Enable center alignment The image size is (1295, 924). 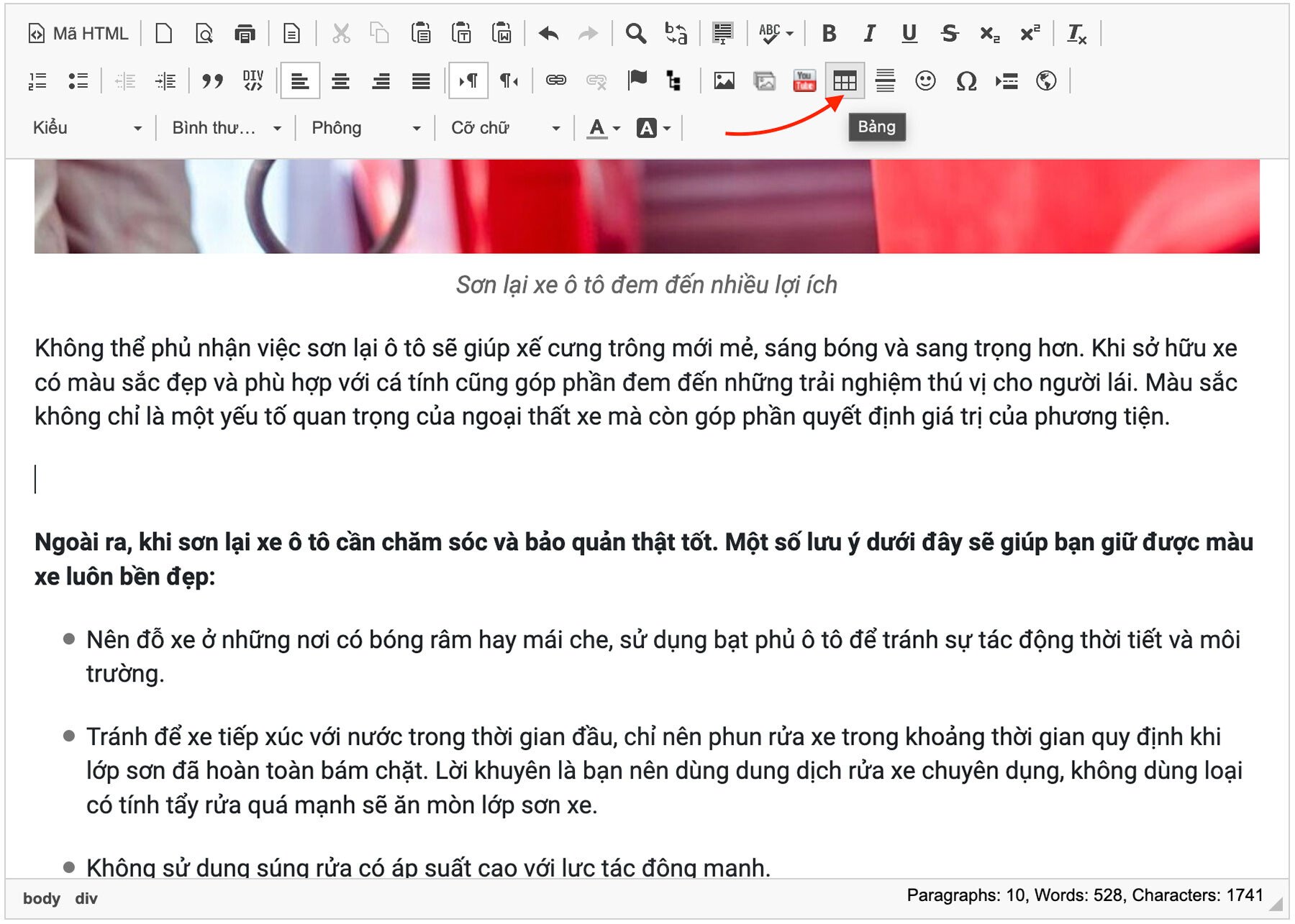tap(340, 81)
